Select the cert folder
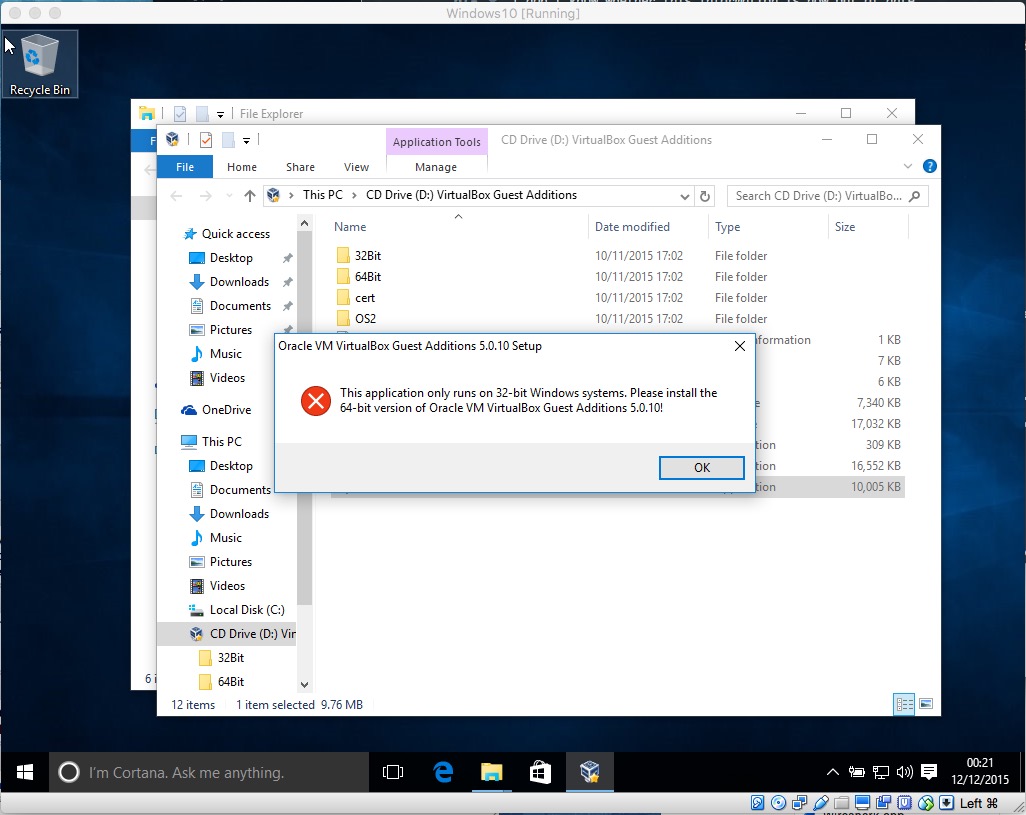1026x815 pixels. click(364, 298)
